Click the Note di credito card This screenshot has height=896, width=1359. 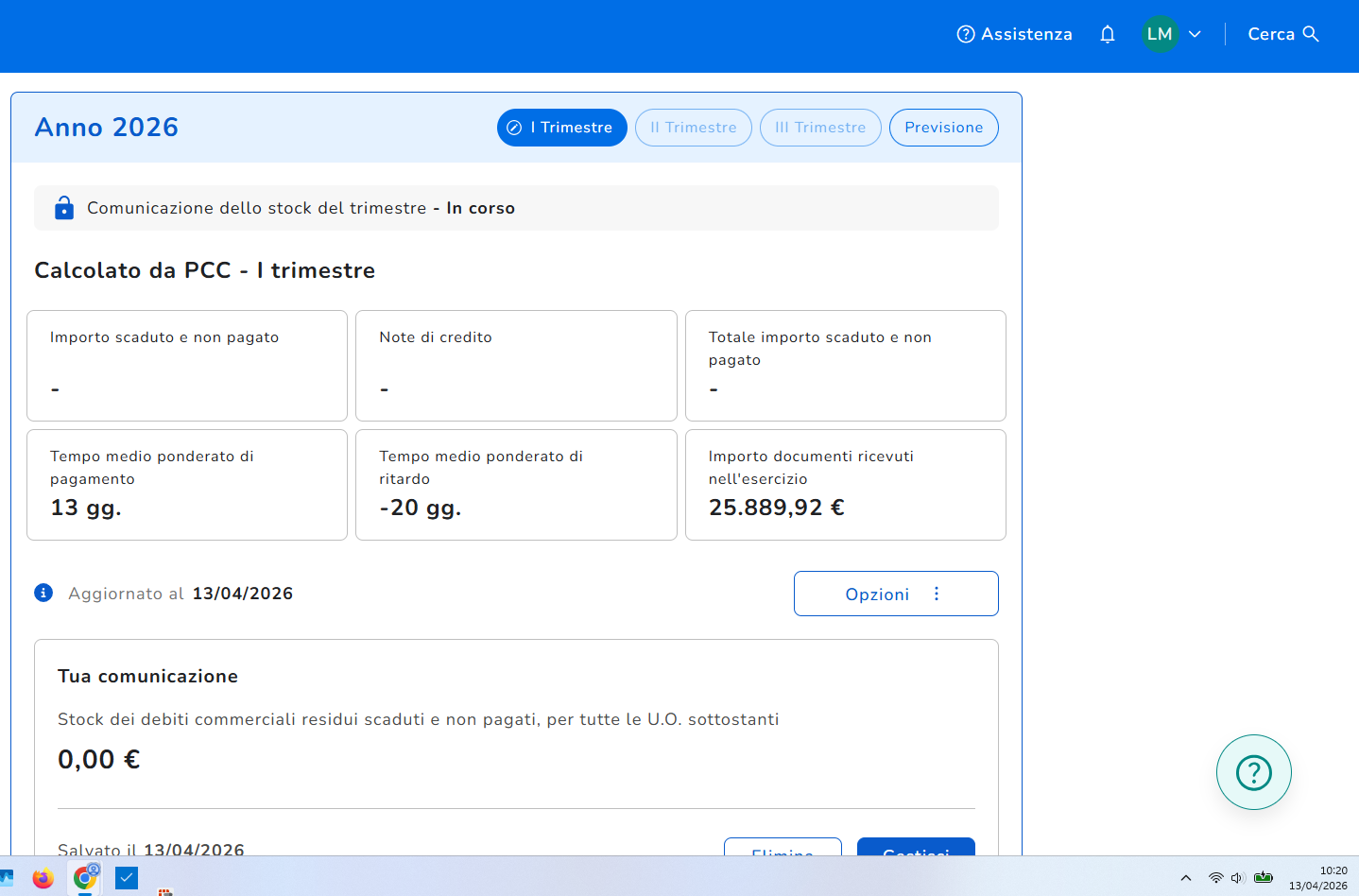[516, 366]
